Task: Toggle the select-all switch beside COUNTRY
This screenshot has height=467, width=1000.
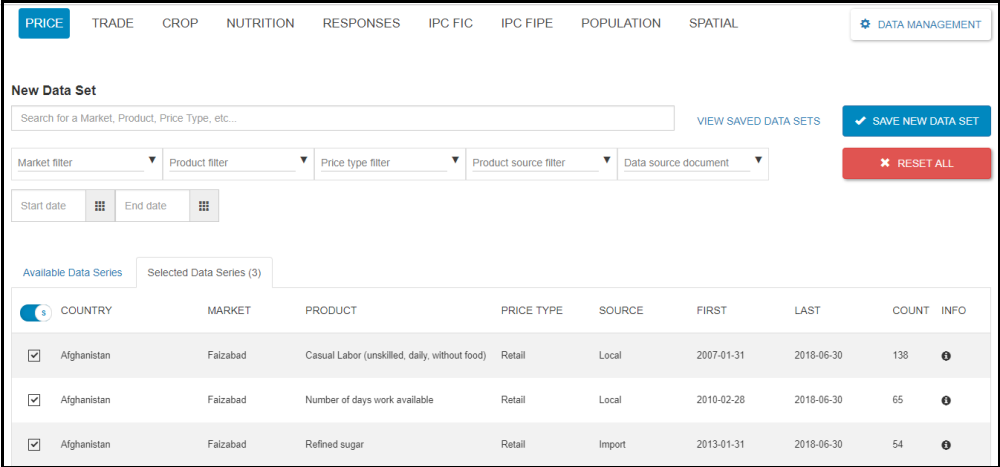Action: tap(35, 313)
